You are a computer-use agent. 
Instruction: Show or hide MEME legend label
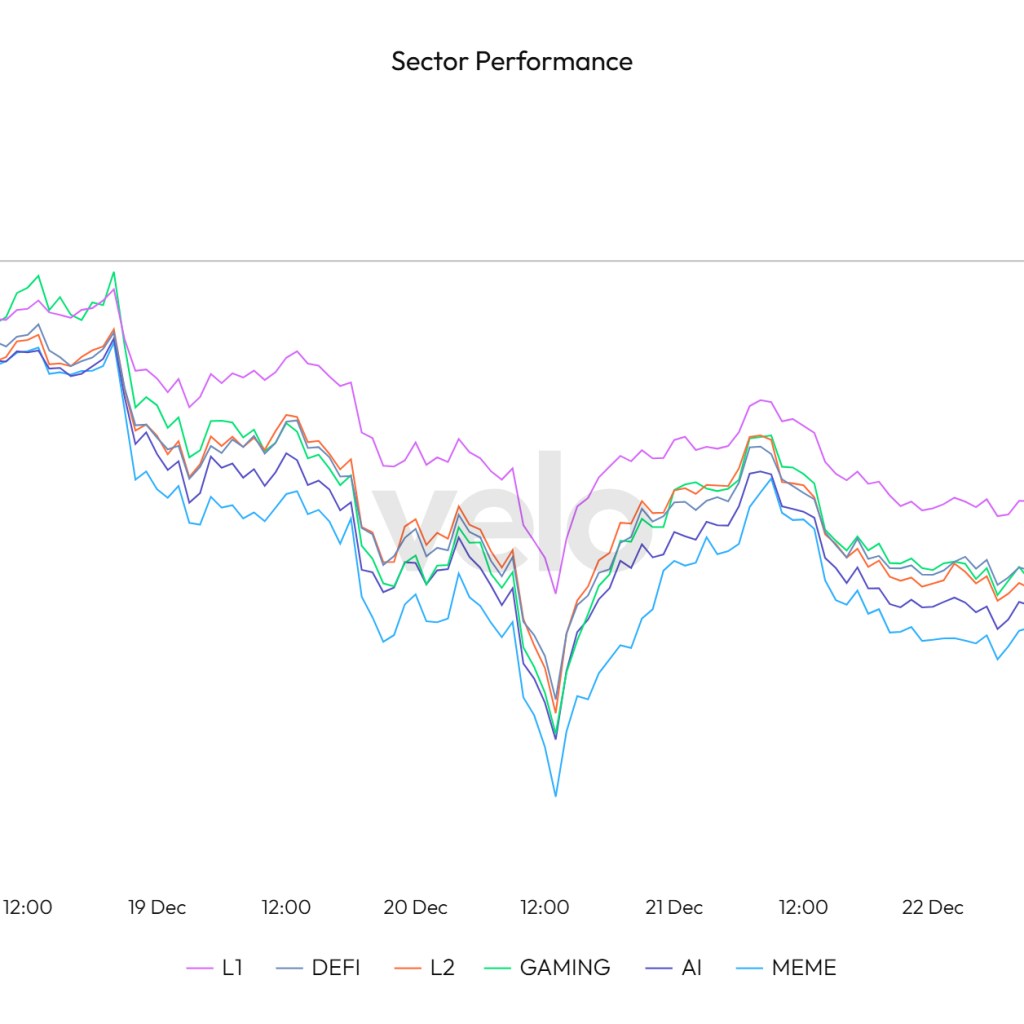point(803,968)
